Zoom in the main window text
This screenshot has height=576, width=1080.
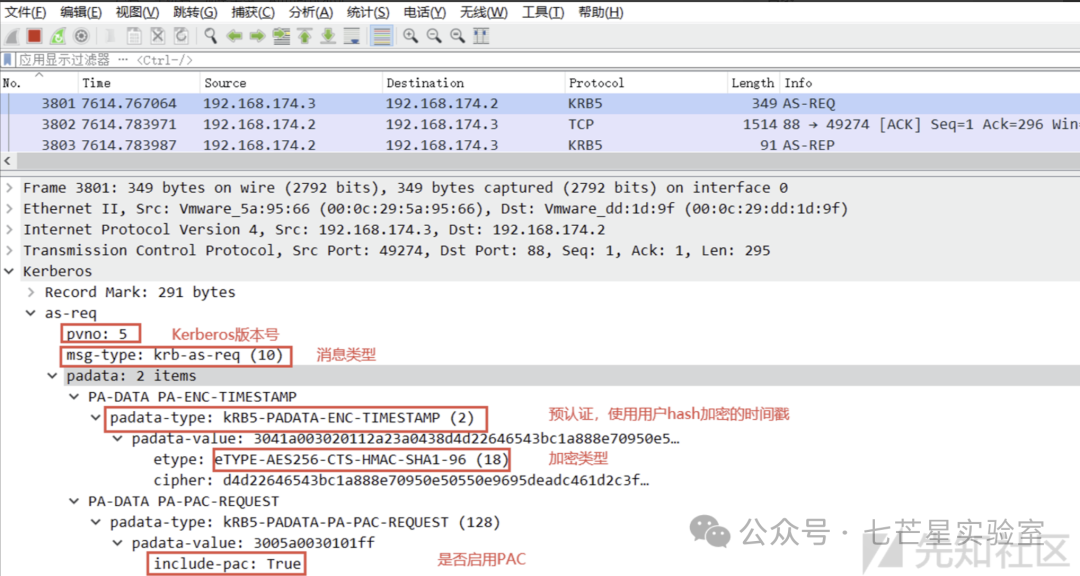coord(411,36)
